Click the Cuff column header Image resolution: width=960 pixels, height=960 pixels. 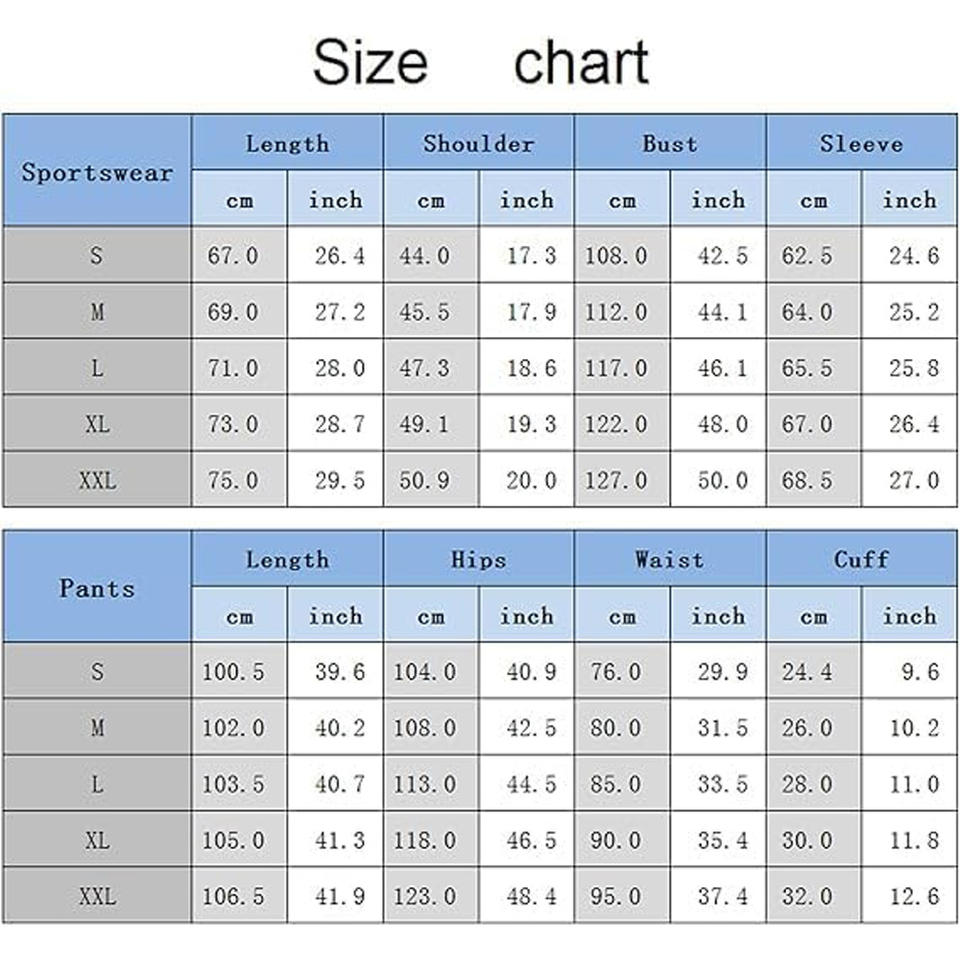coord(861,560)
